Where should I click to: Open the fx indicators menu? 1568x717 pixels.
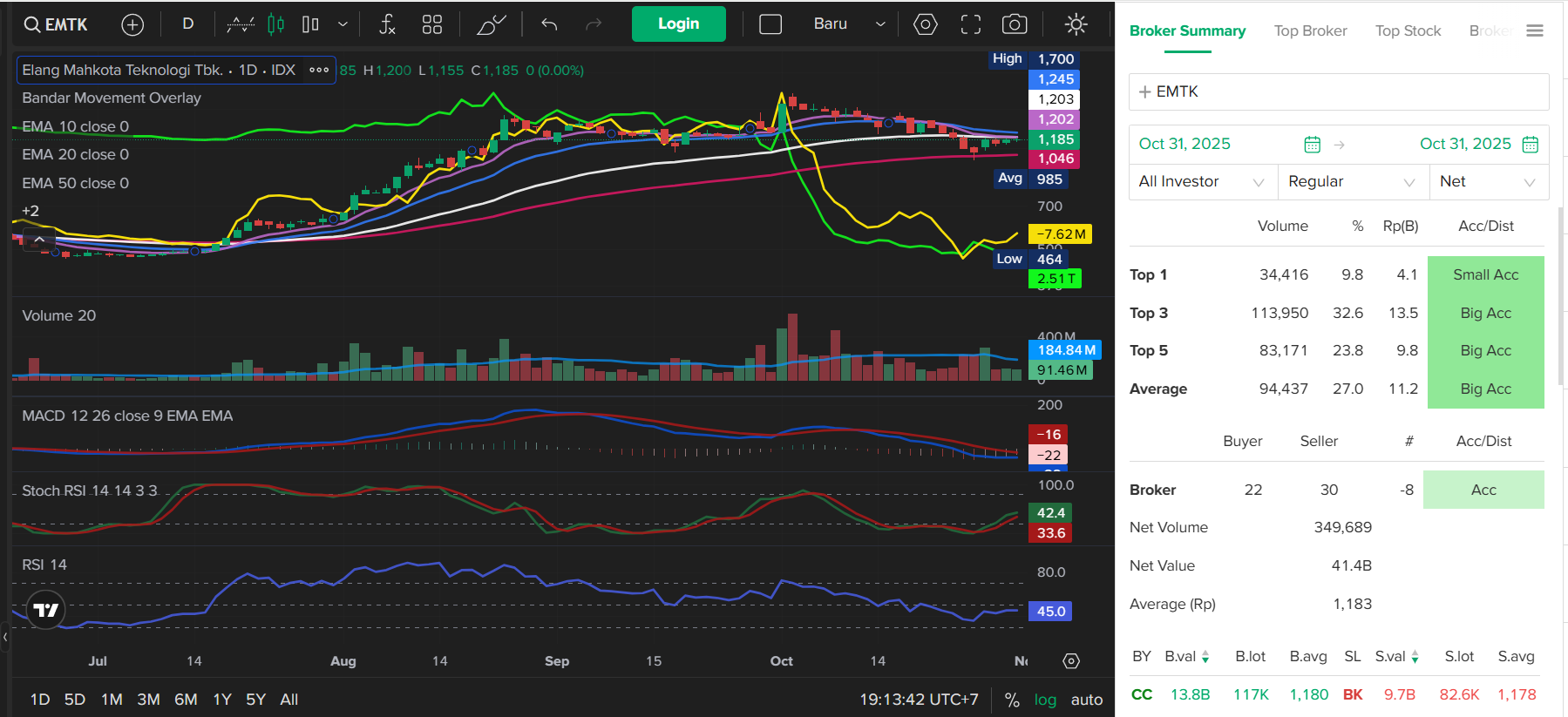388,24
